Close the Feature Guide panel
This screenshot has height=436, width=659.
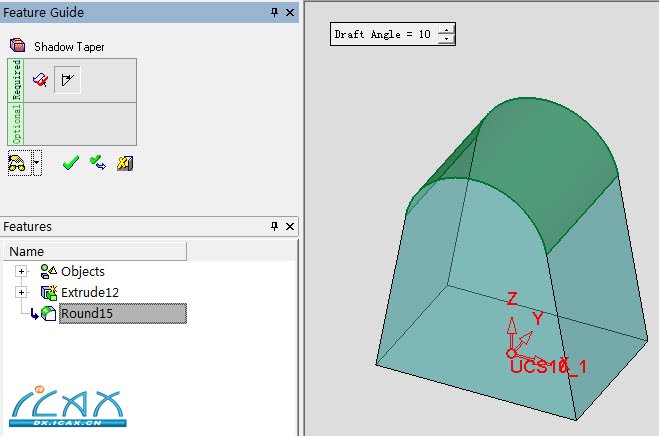pyautogui.click(x=290, y=12)
